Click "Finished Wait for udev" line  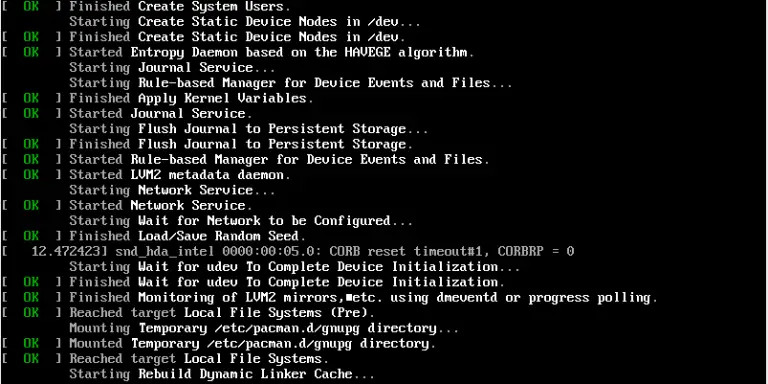tap(253, 282)
